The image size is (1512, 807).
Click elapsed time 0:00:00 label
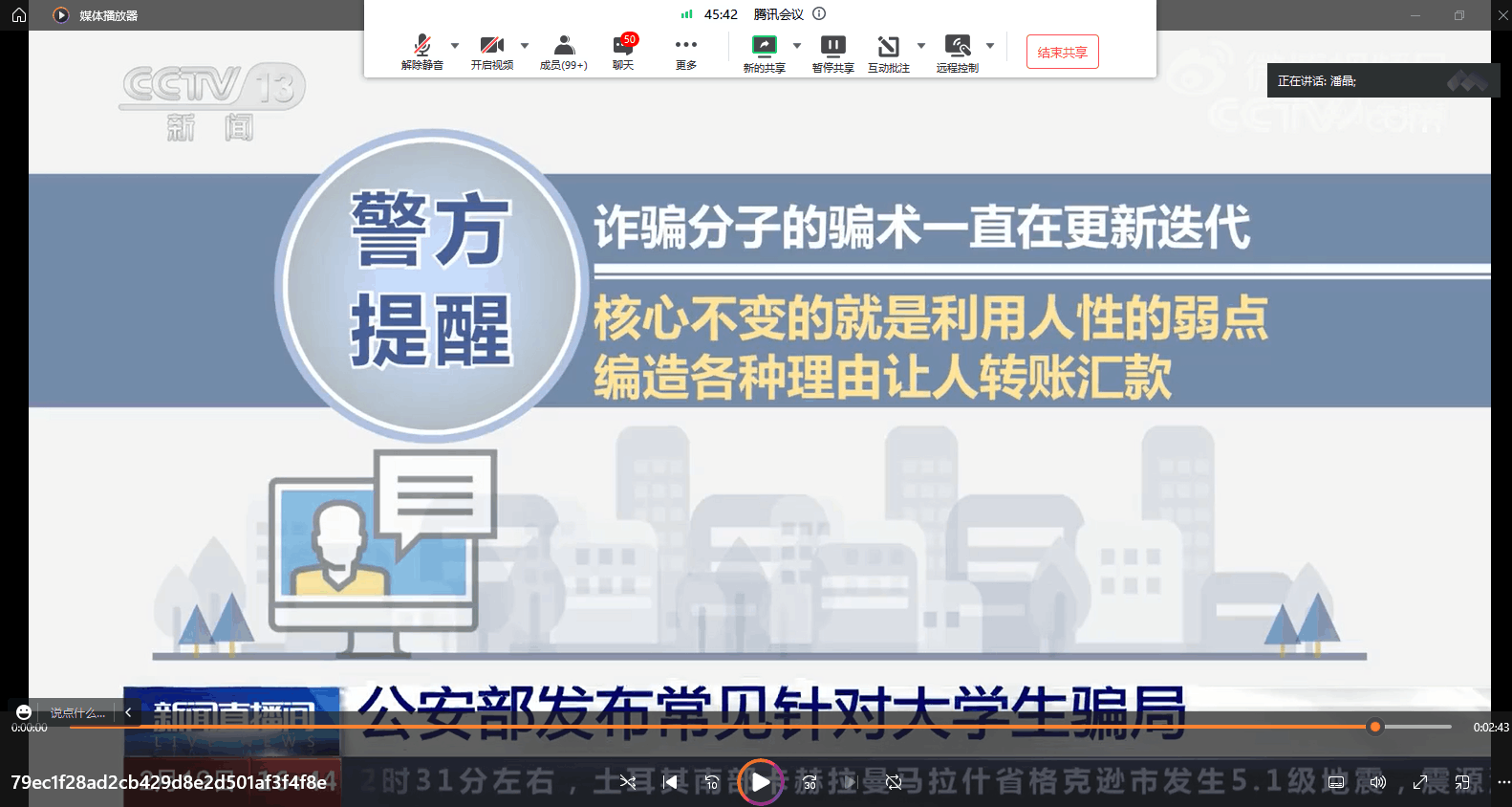[x=30, y=728]
